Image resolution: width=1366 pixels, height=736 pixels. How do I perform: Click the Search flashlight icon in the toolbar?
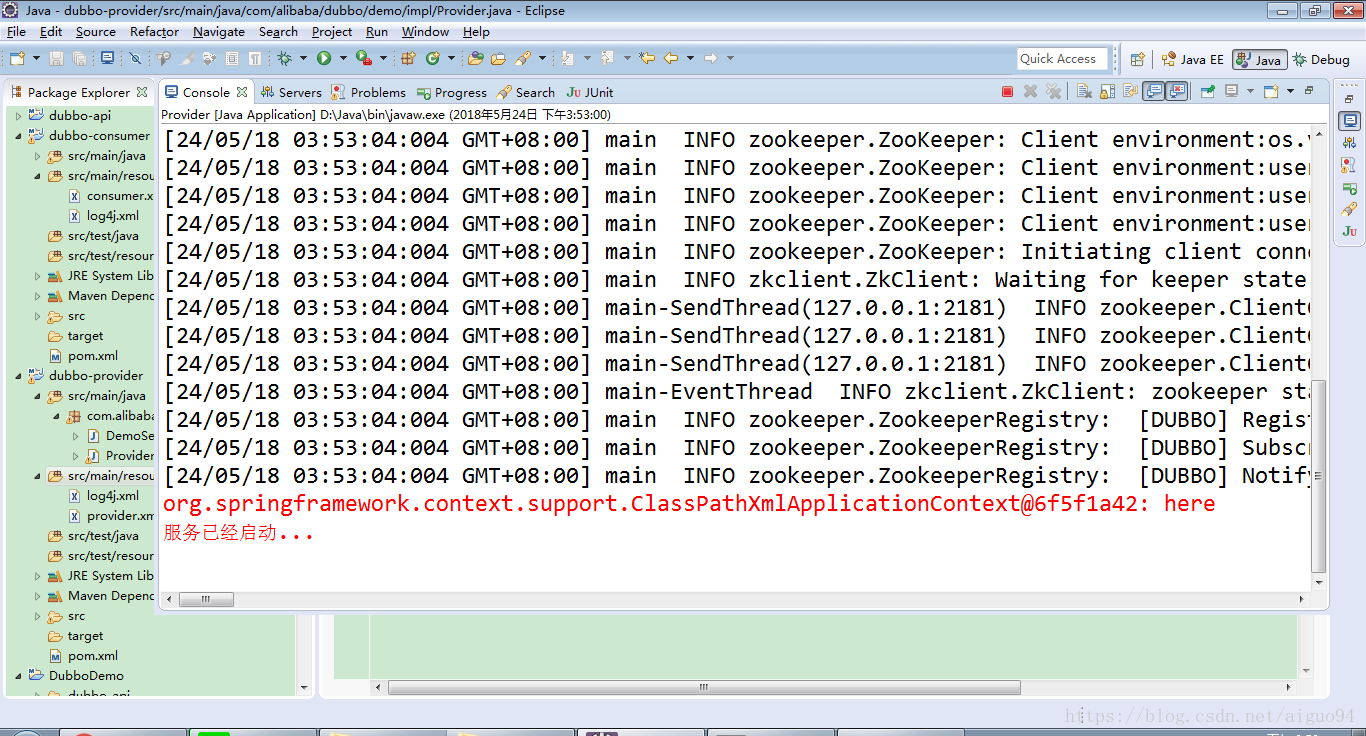tap(523, 59)
